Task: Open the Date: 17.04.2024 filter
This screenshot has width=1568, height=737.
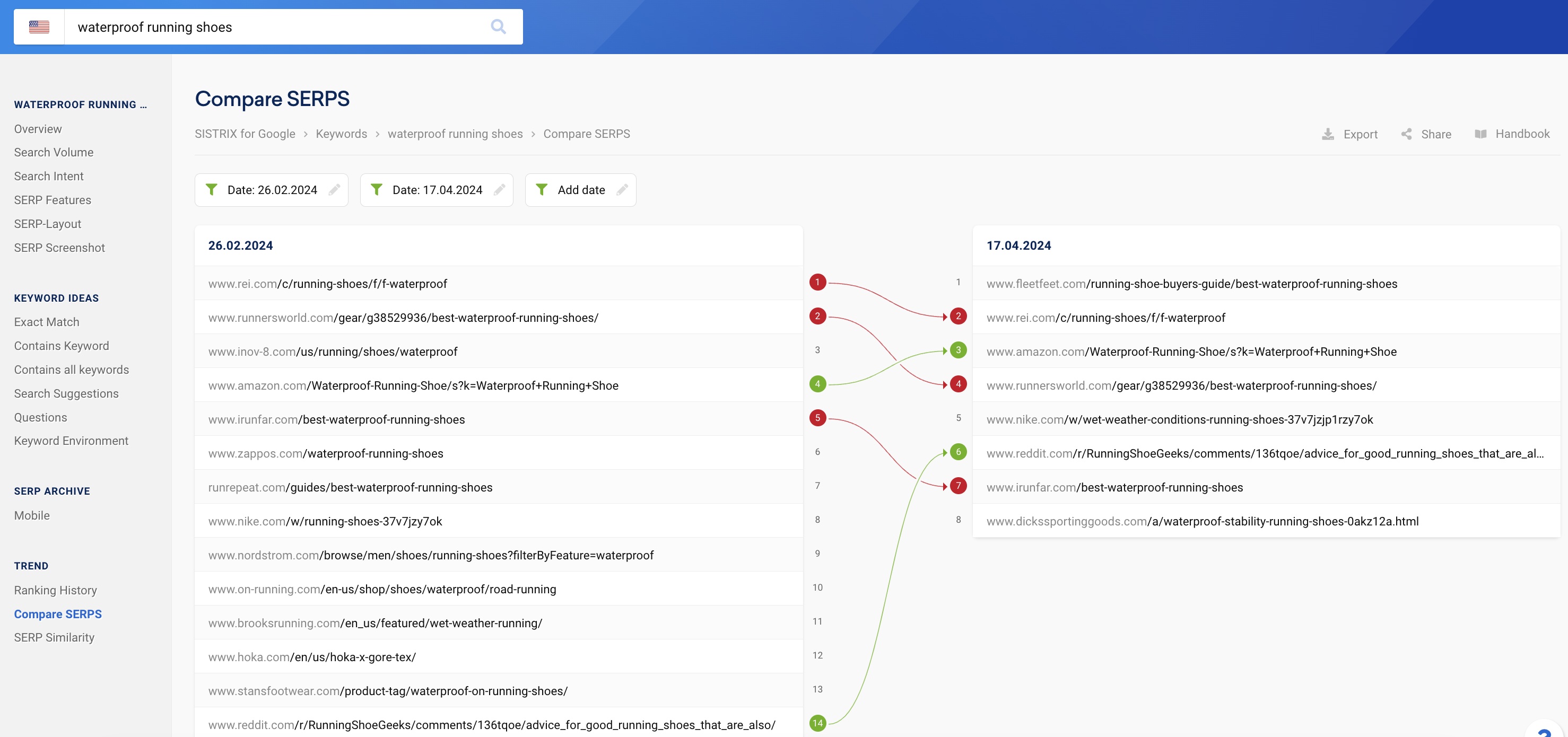Action: [x=437, y=190]
